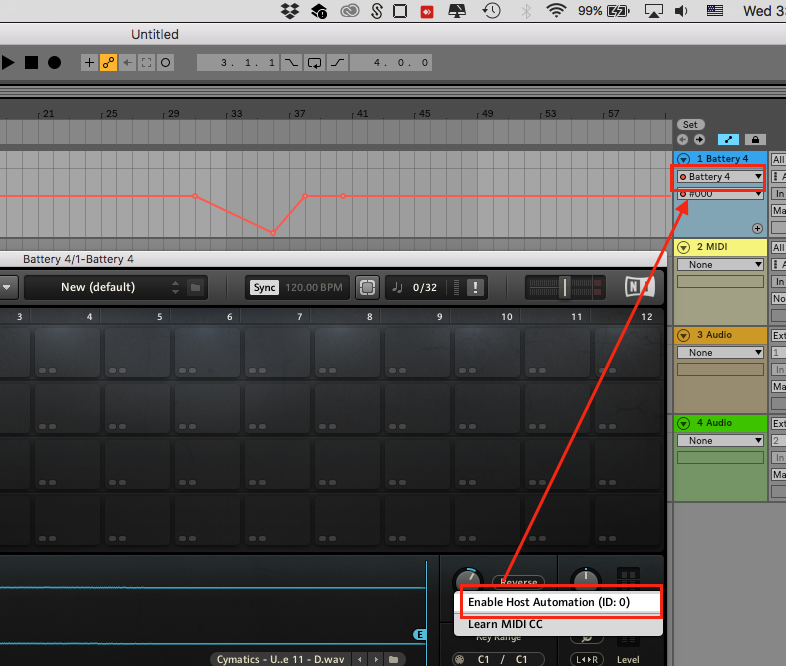Toggle Lock Envelopes padlock button
This screenshot has height=666, width=786.
755,139
